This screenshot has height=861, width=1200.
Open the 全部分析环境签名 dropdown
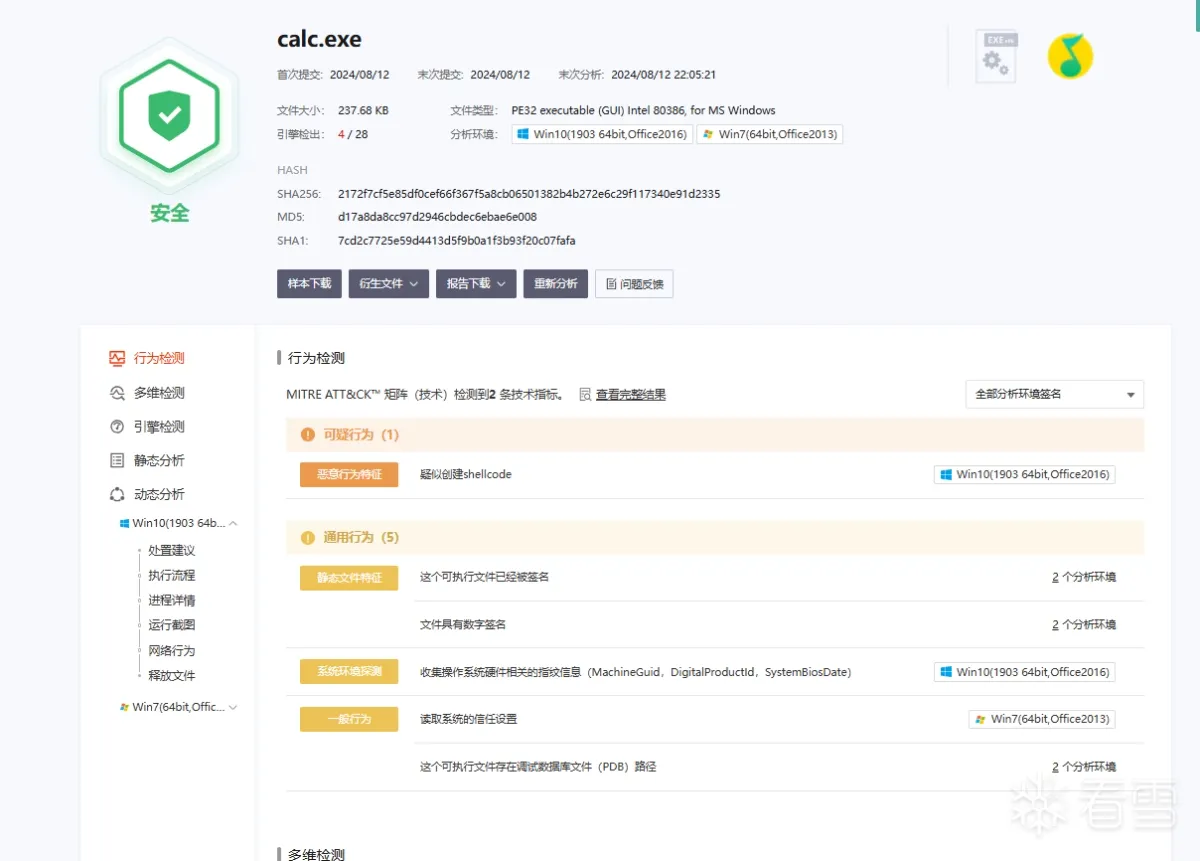point(1054,394)
